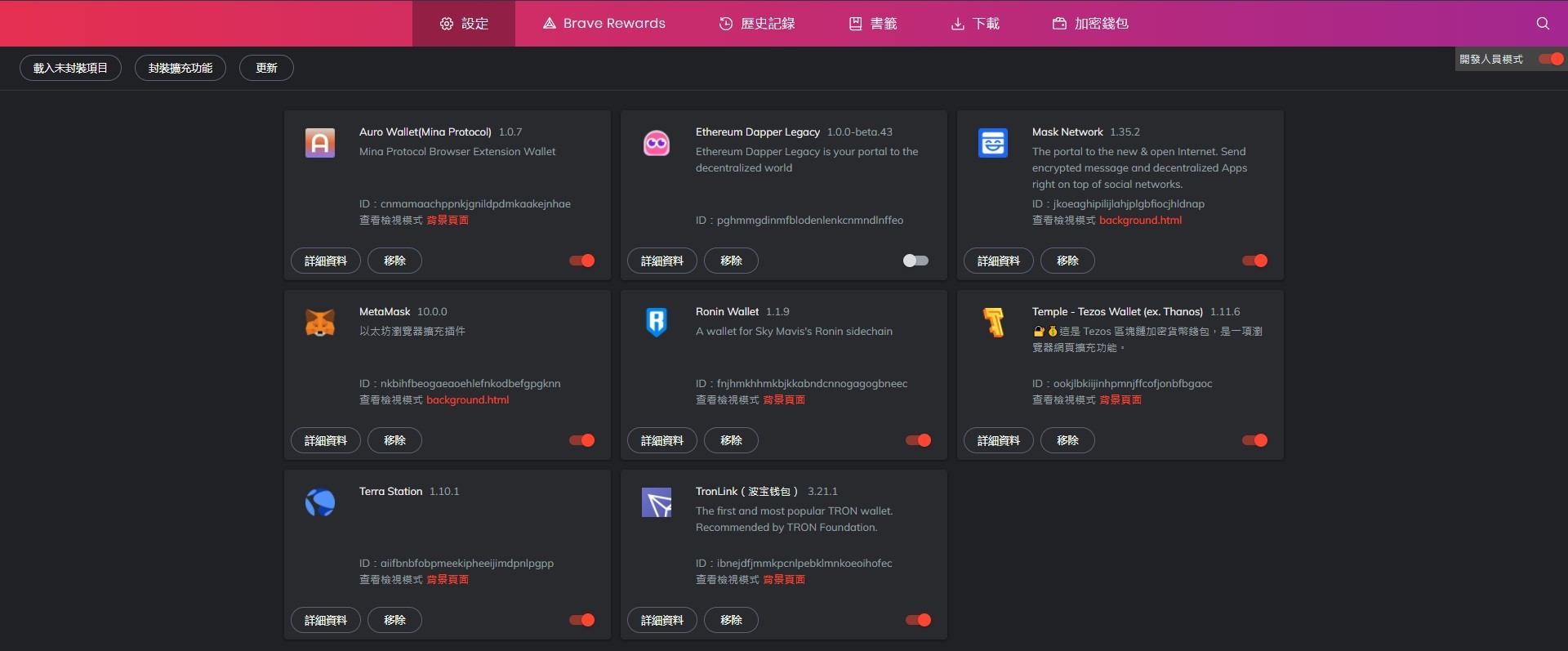Switch to the 加密錢包 (Crypto Wallets) tab
1568x651 pixels.
tap(1090, 24)
